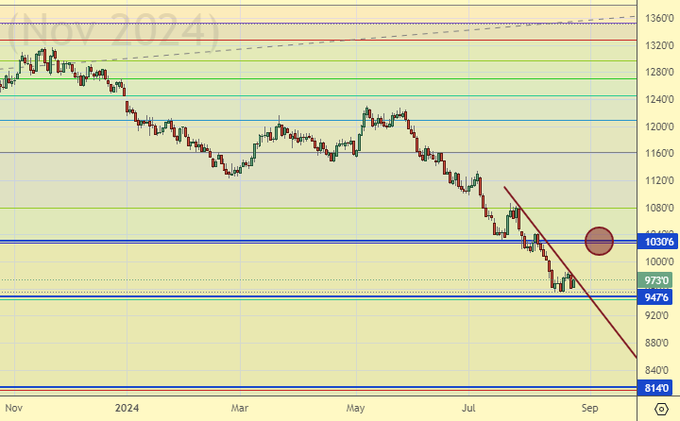The width and height of the screenshot is (680, 421).
Task: Click the 840'0 price scale value
Action: (x=659, y=343)
